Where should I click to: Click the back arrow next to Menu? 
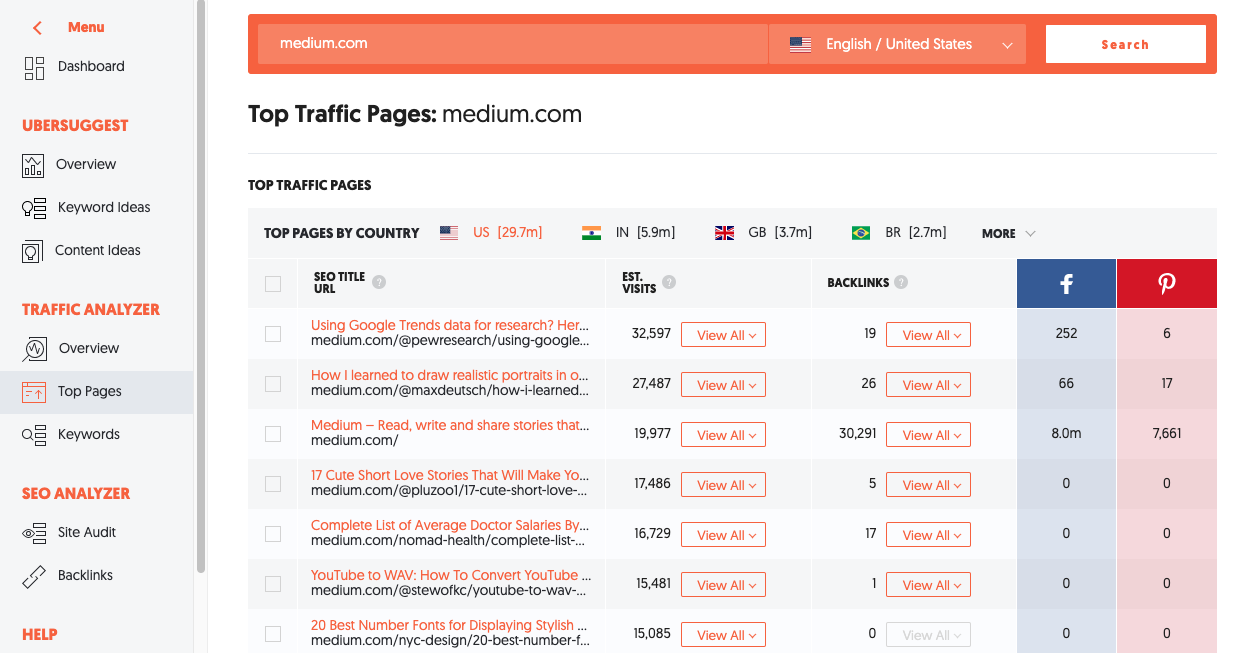coord(38,28)
